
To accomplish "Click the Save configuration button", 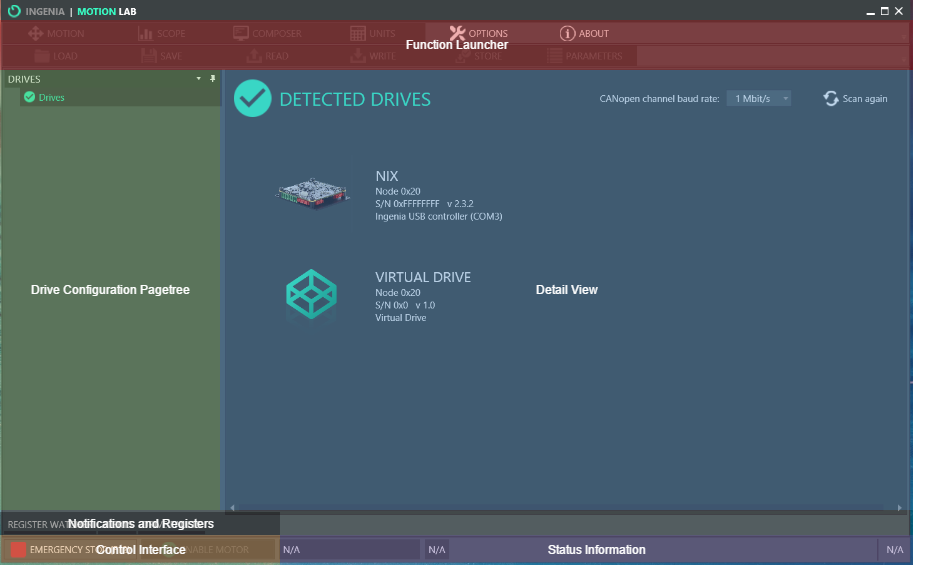I will [162, 56].
